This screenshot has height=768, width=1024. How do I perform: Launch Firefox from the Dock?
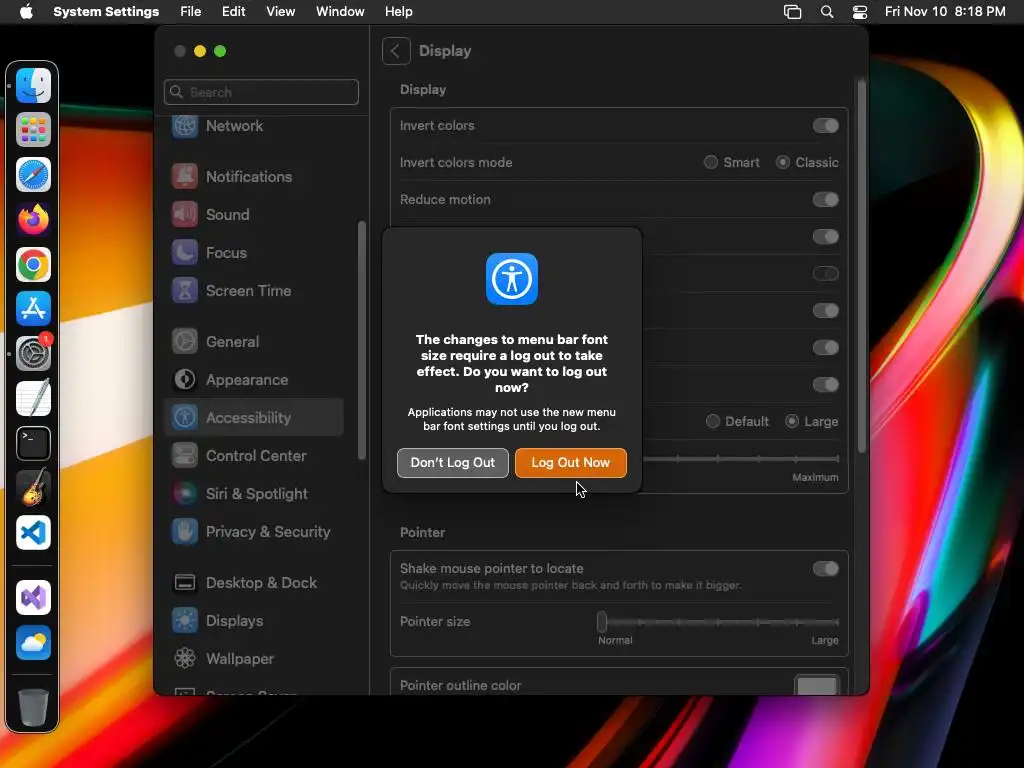[33, 219]
